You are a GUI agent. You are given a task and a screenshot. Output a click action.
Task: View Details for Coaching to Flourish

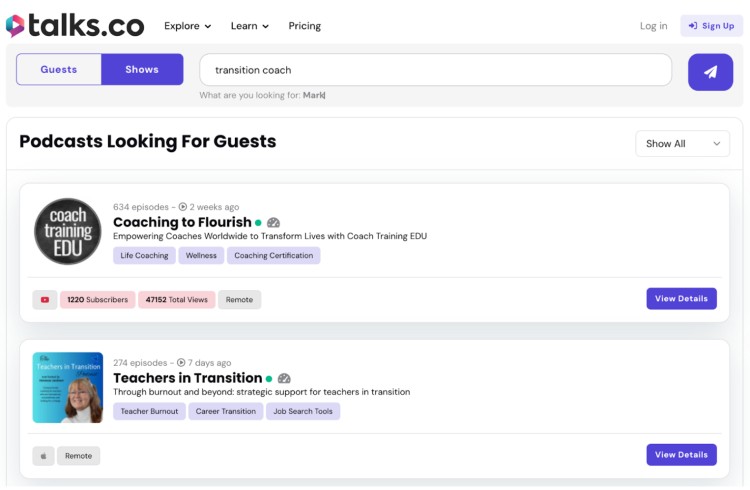point(682,299)
